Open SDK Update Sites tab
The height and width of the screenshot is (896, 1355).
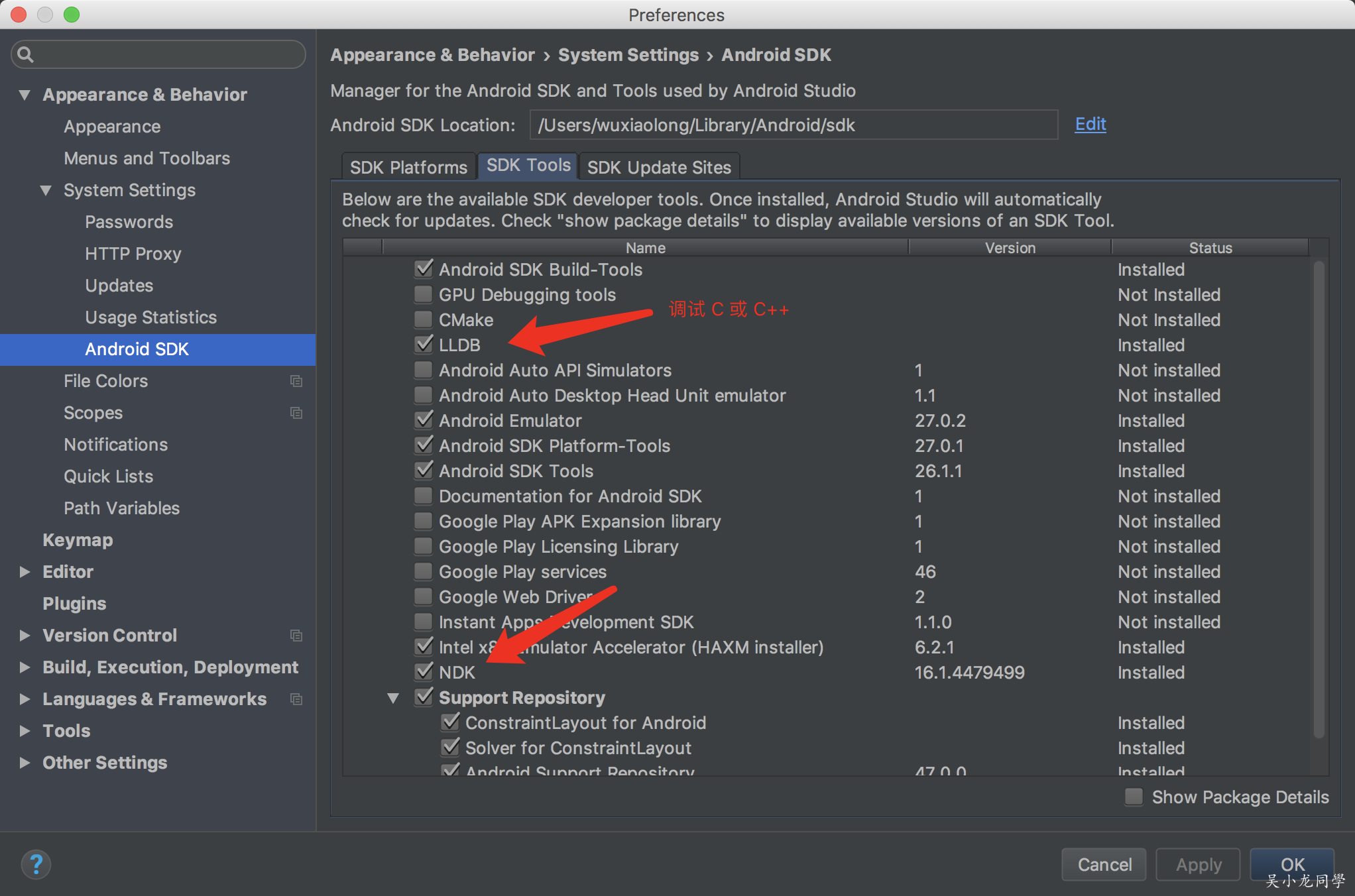659,167
